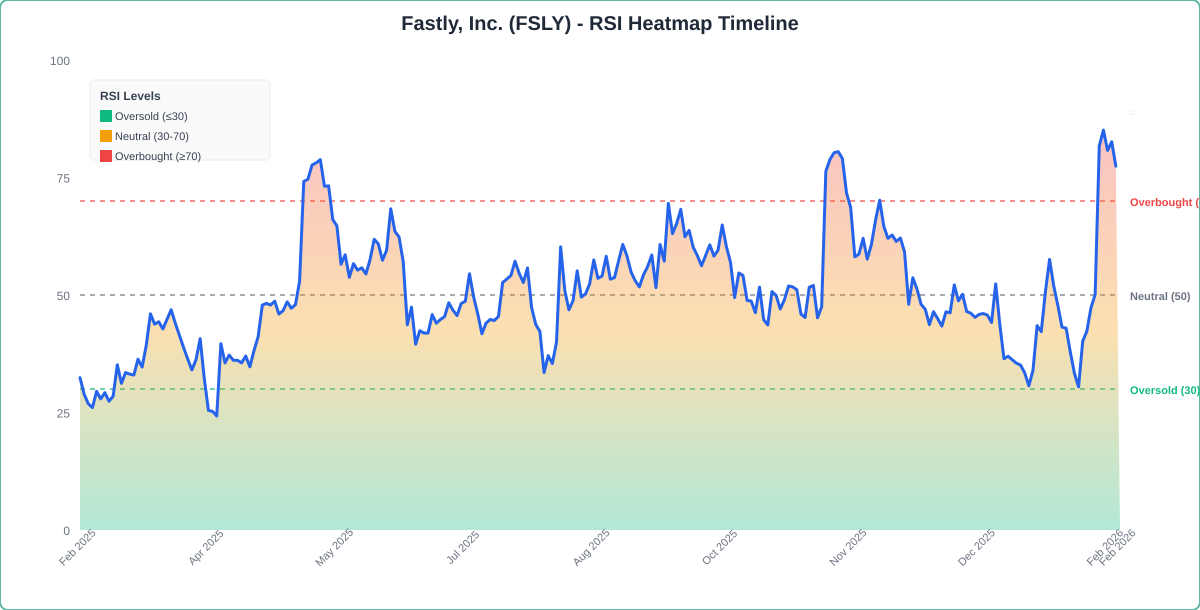This screenshot has width=1200, height=610.
Task: Select the chart title text
Action: point(600,23)
